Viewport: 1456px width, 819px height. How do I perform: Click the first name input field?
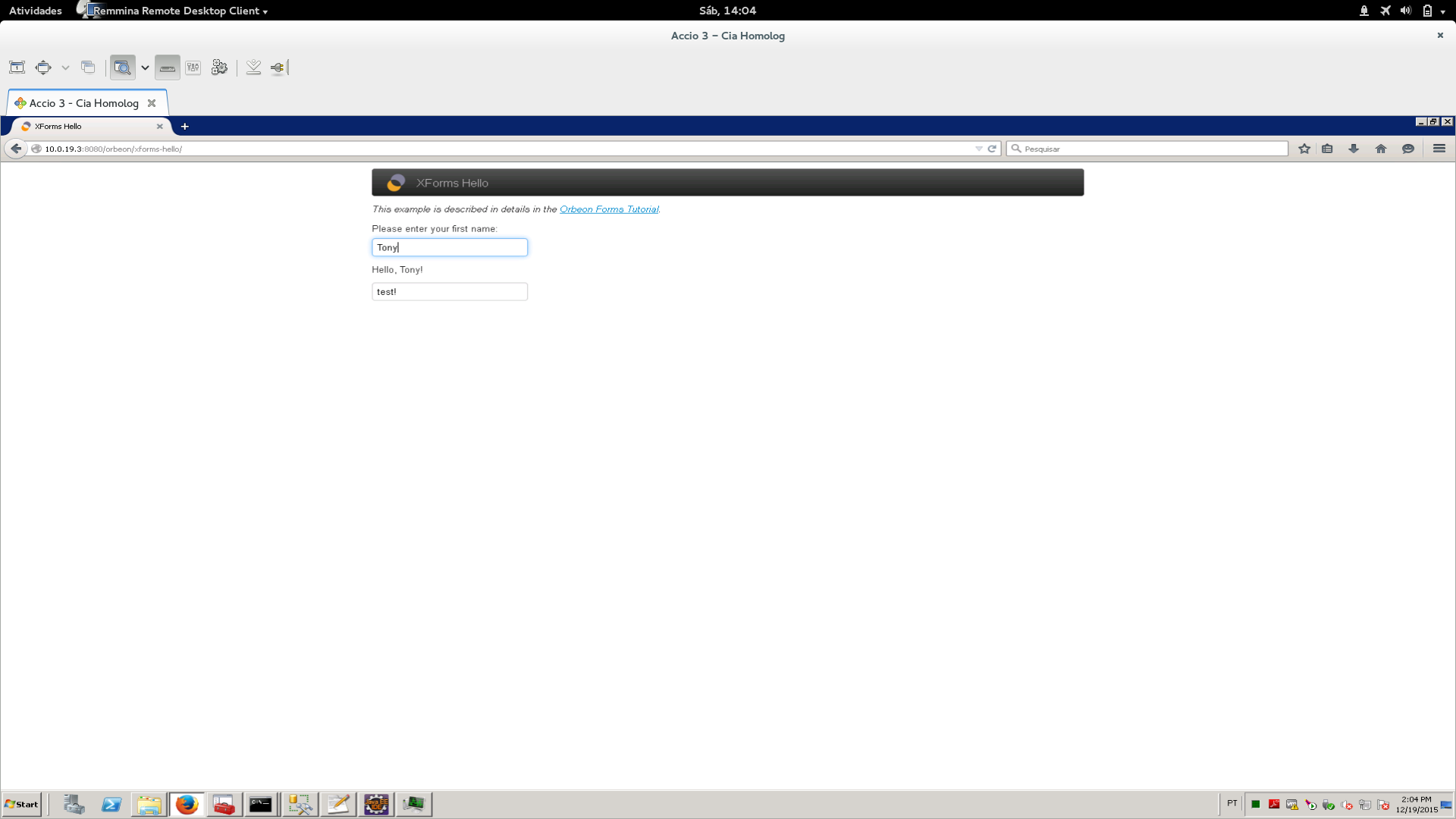pyautogui.click(x=449, y=247)
